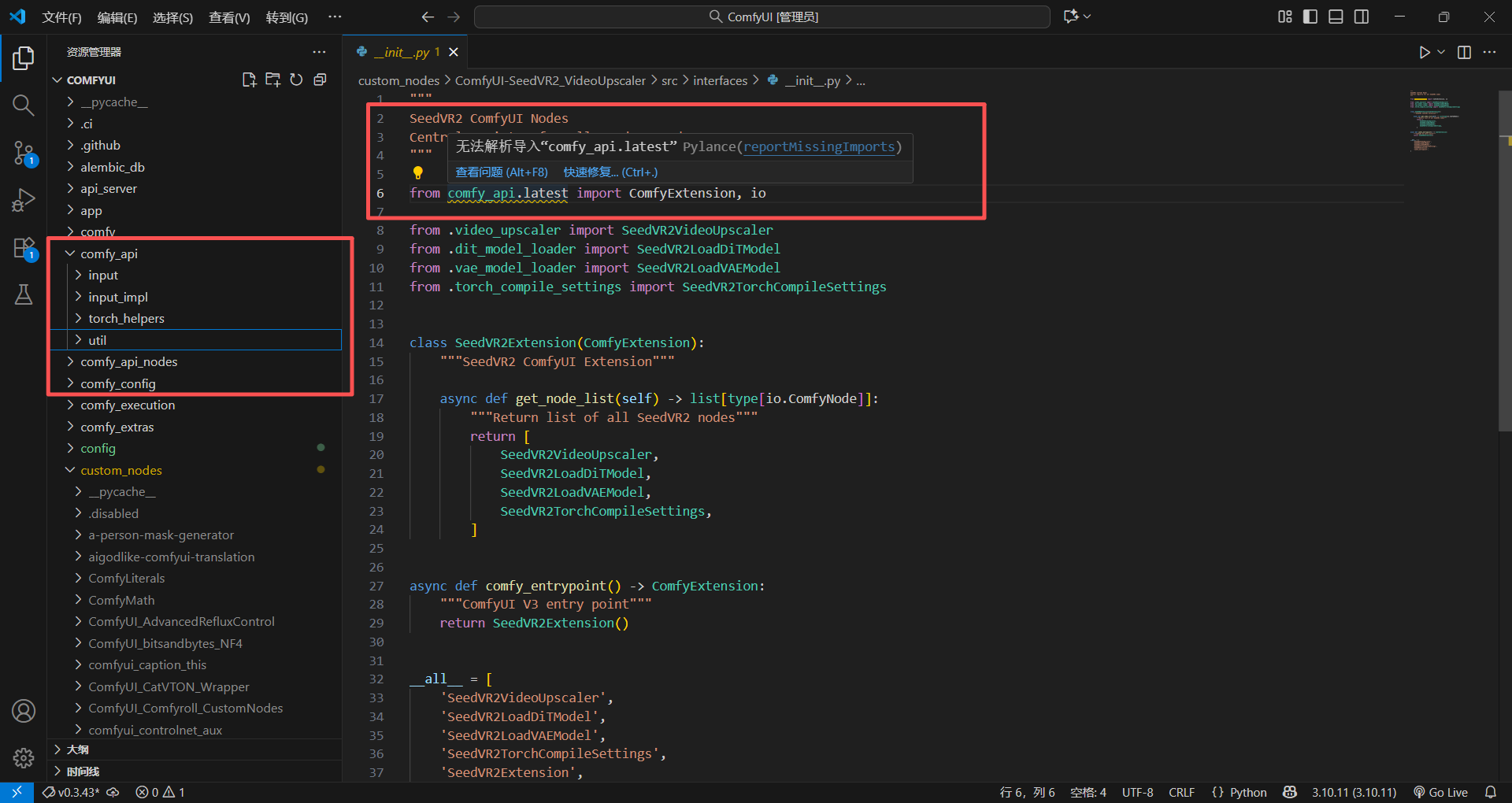This screenshot has height=803, width=1512.
Task: Click the editor minimap preview
Action: click(x=1433, y=121)
